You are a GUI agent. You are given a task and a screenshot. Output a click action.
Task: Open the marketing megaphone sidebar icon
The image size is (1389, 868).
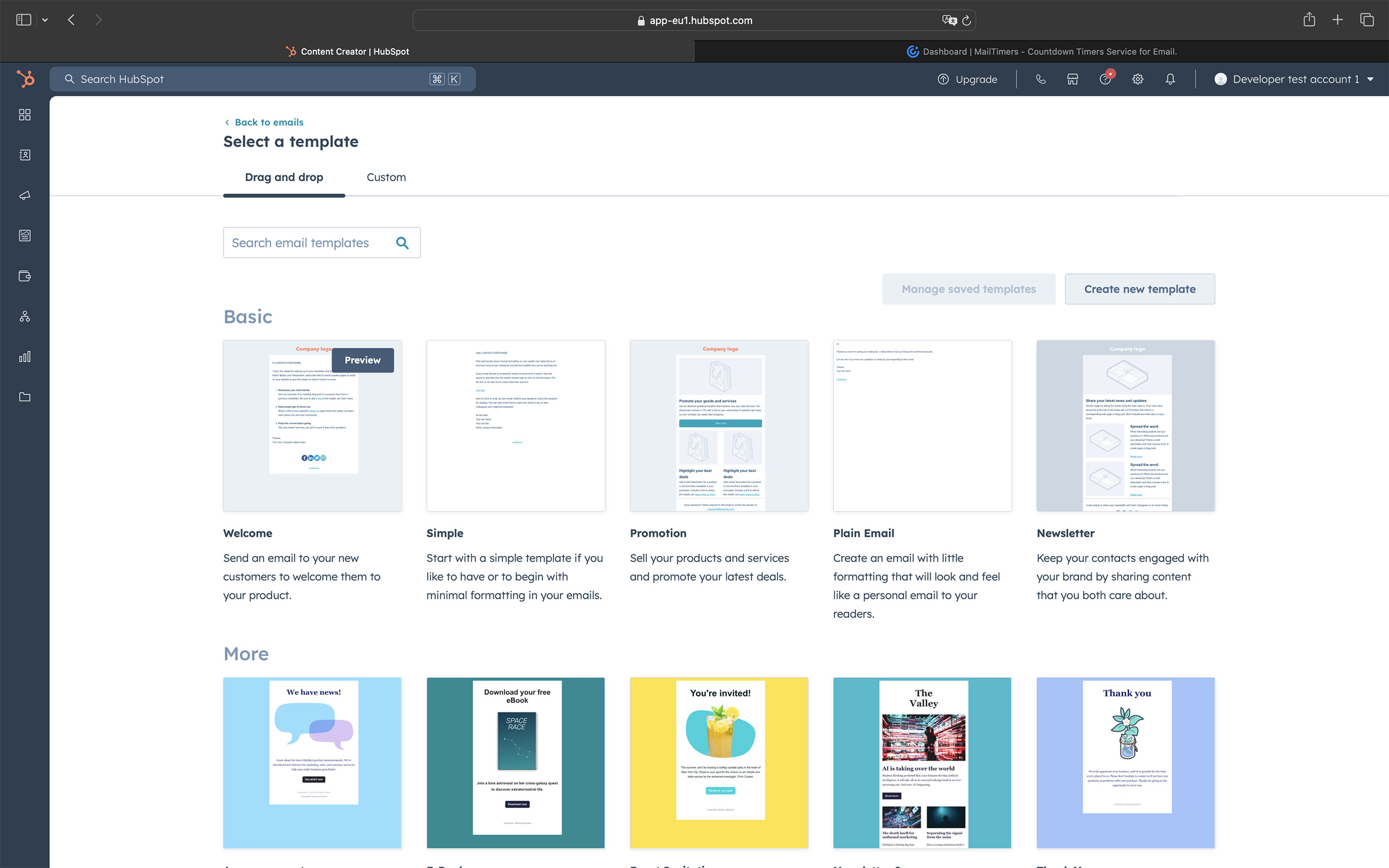tap(24, 195)
